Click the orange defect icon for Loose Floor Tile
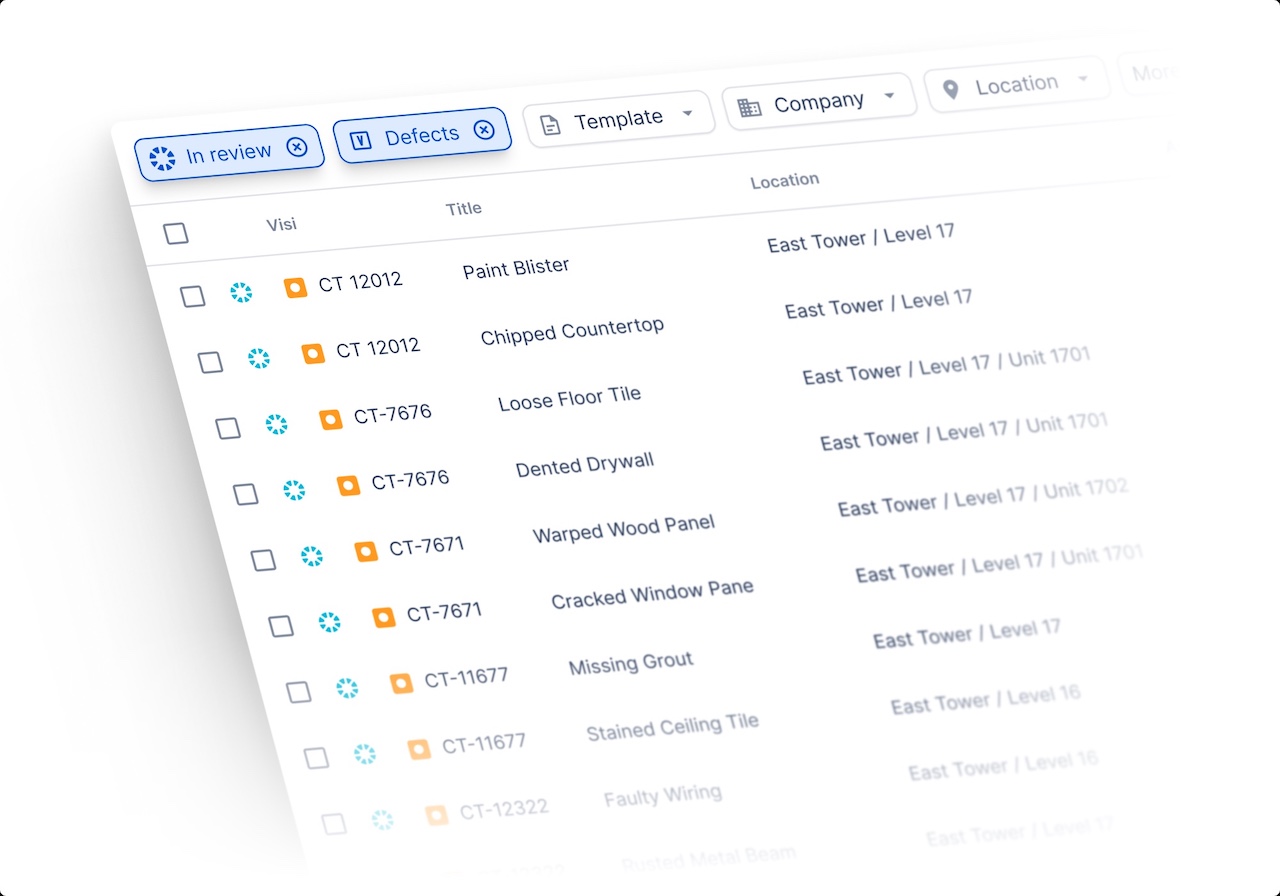Image resolution: width=1280 pixels, height=896 pixels. [331, 420]
